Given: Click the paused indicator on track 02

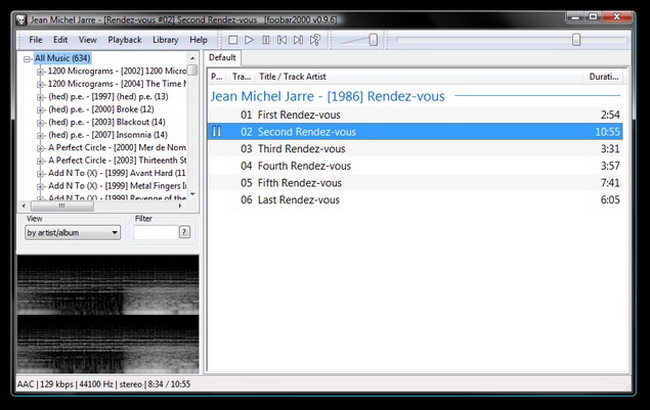Looking at the screenshot, I should click(216, 132).
